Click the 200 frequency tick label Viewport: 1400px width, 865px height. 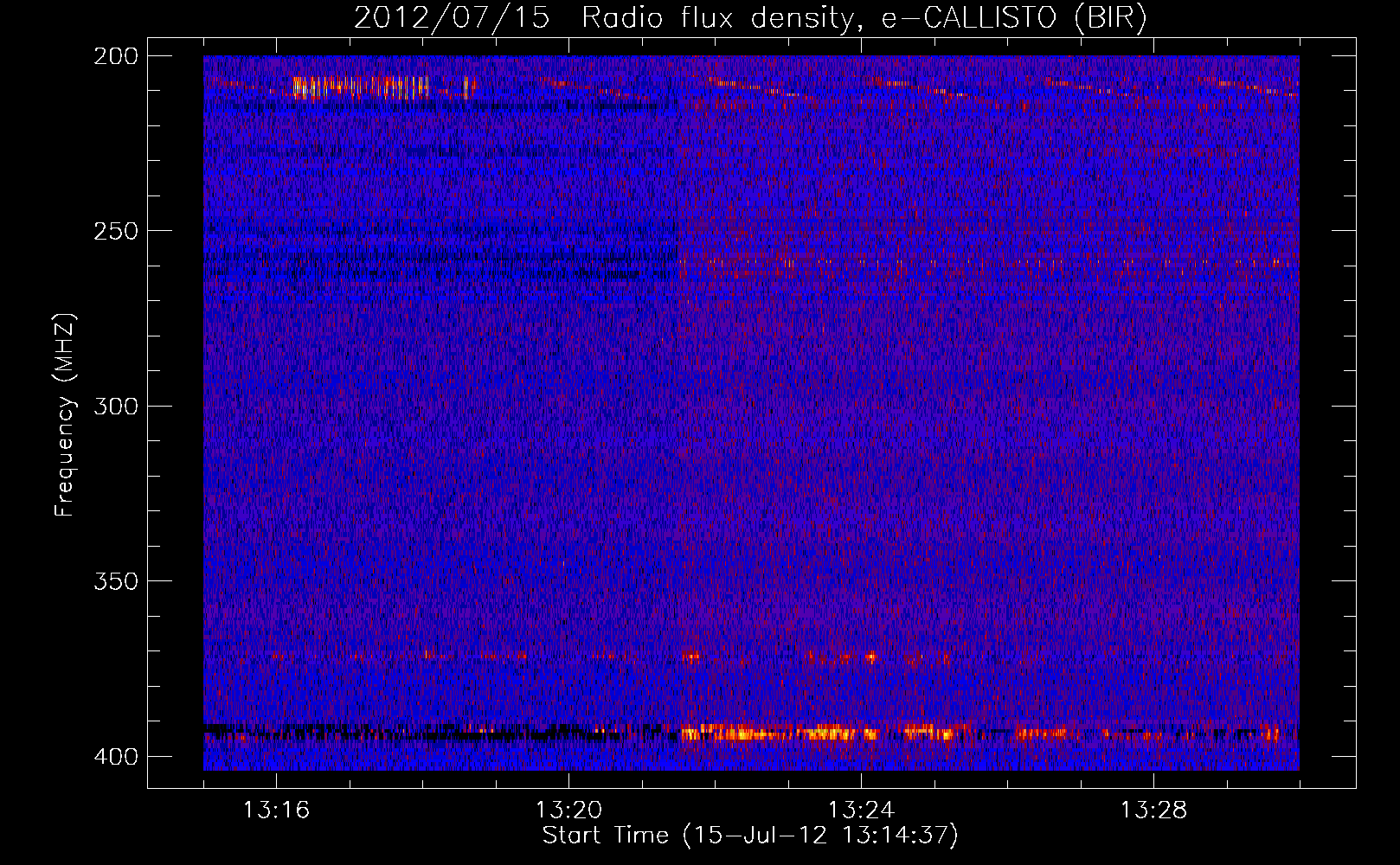[116, 56]
